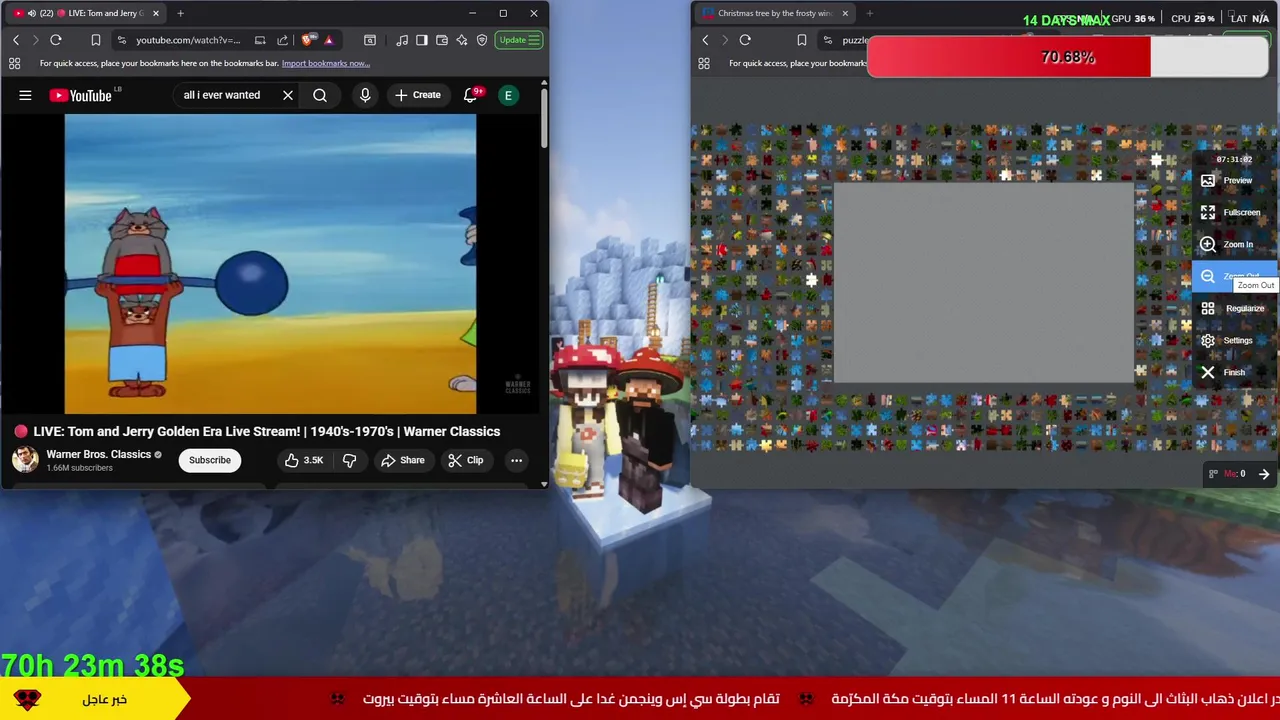Follow the Import bookmarks now link
This screenshot has width=1280, height=720.
(325, 63)
